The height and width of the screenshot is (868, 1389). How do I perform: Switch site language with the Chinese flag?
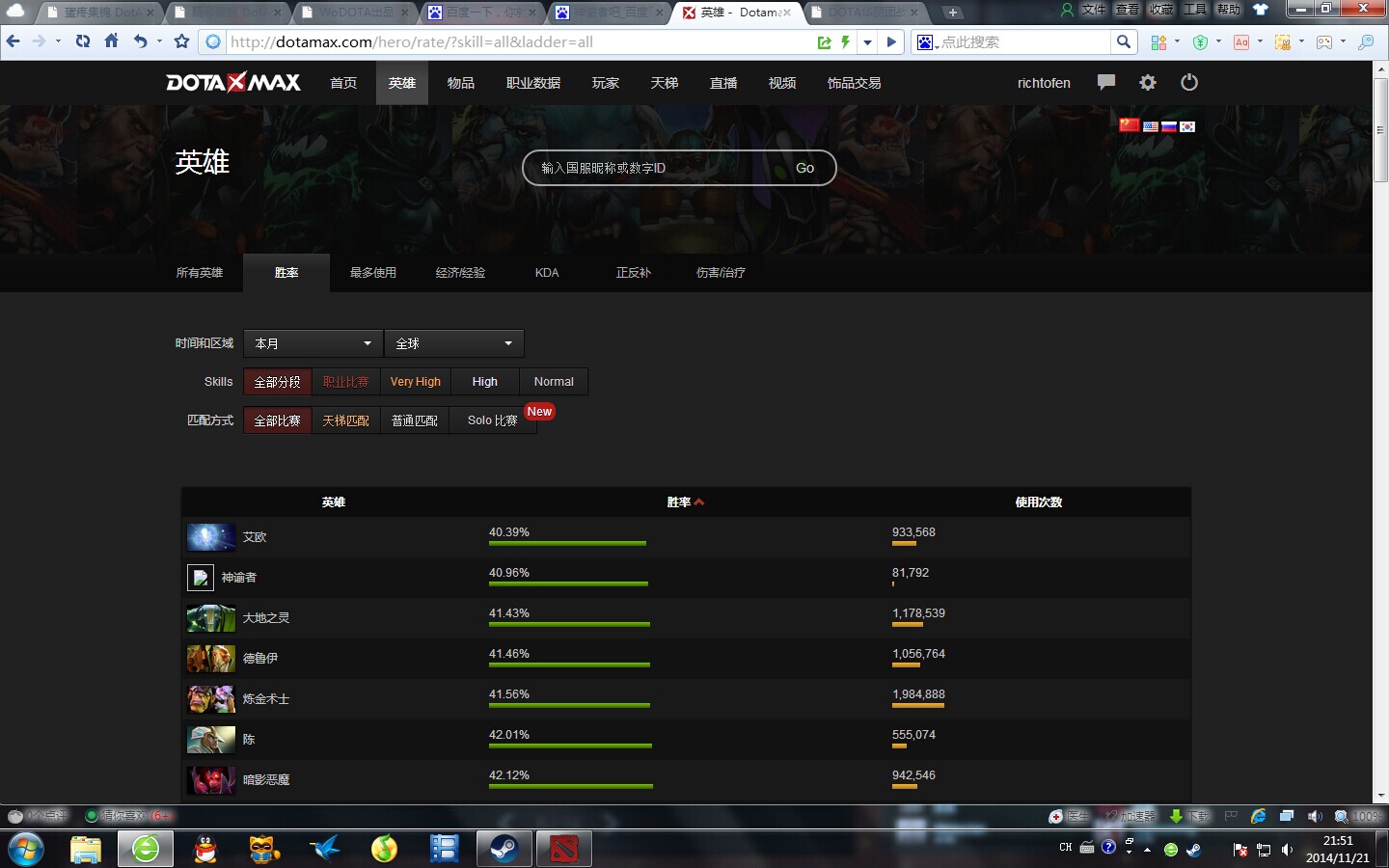(1130, 125)
